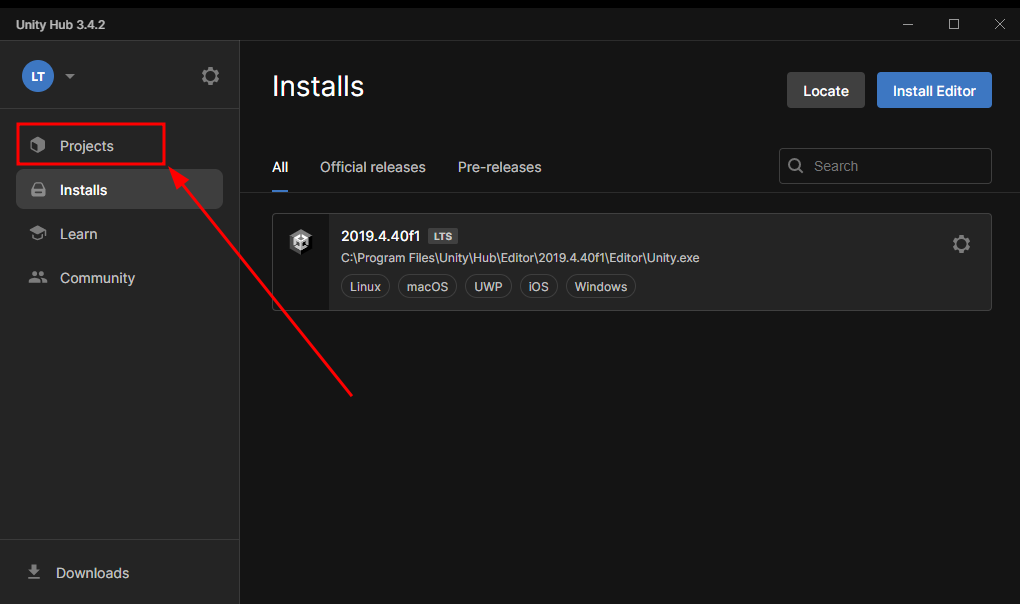Click the Install Editor button
This screenshot has height=604, width=1020.
[933, 90]
